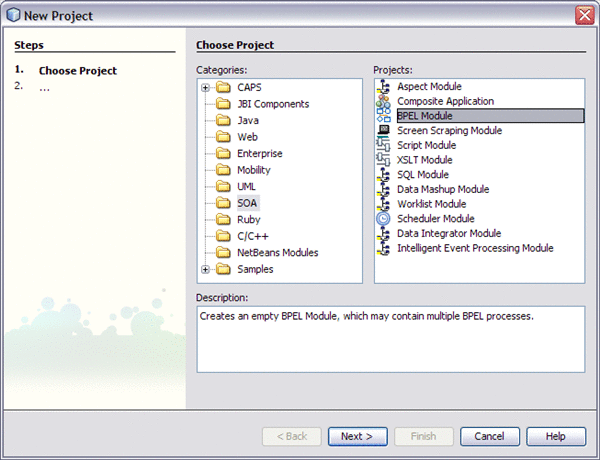Click the Samples folder icon
600x460 pixels.
click(x=223, y=269)
